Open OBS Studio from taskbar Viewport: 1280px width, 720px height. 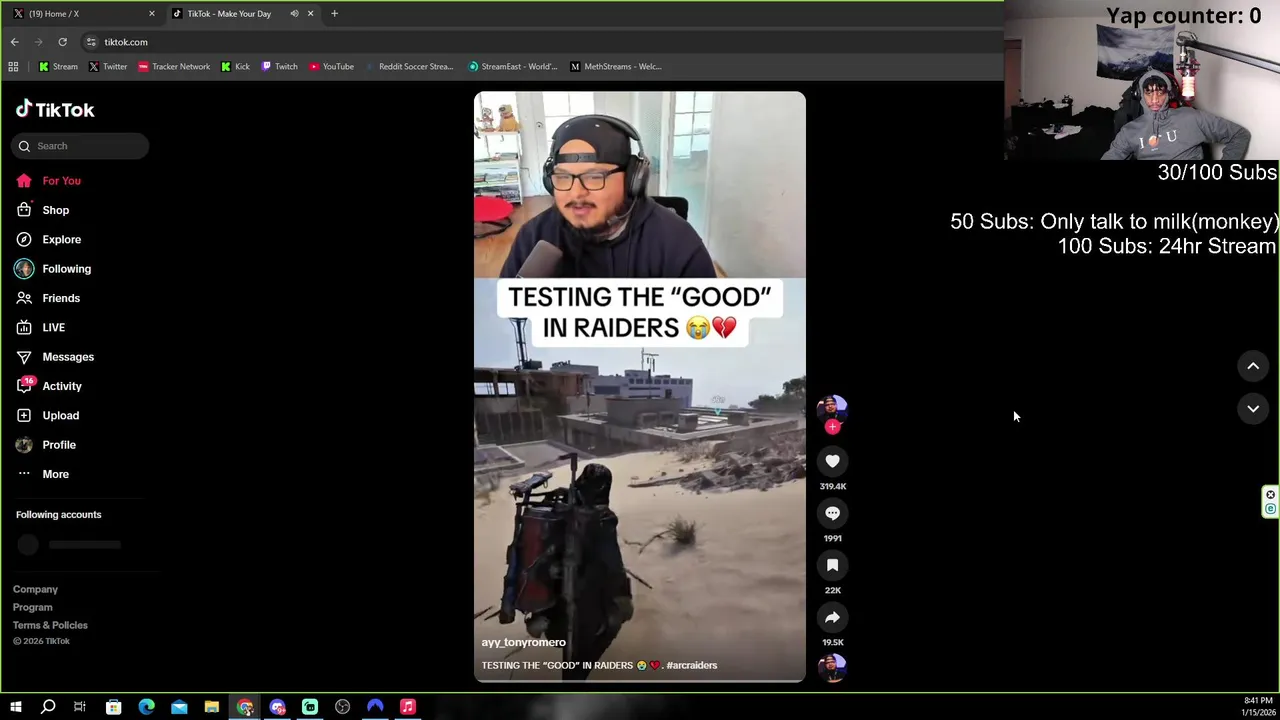coord(342,707)
